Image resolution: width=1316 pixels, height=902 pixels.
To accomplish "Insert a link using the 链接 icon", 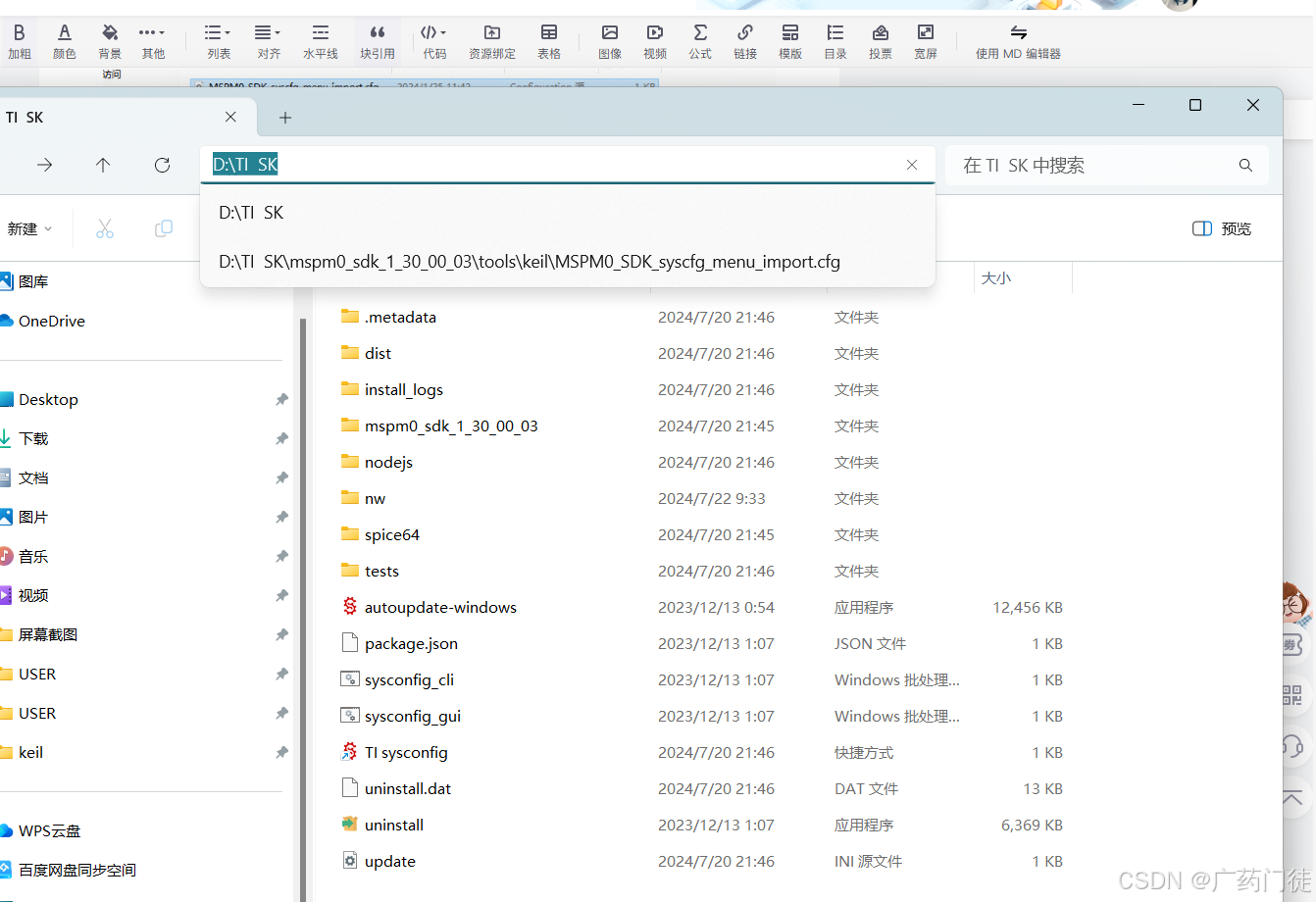I will coord(745,41).
